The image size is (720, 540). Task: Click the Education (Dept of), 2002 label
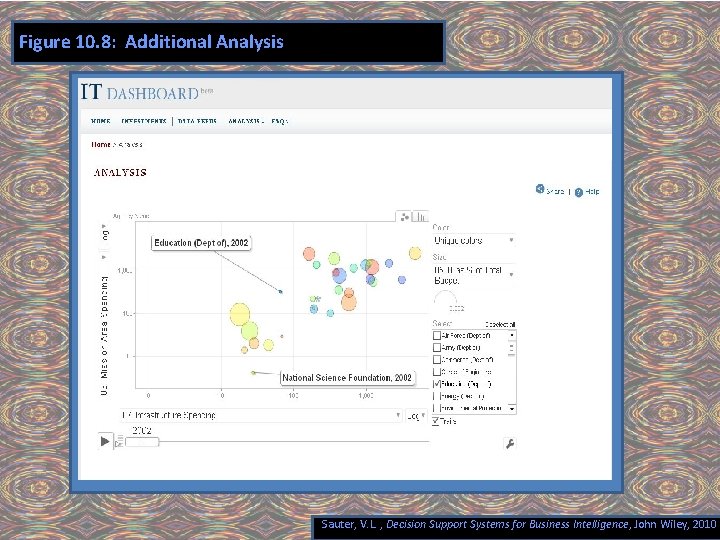coord(201,243)
